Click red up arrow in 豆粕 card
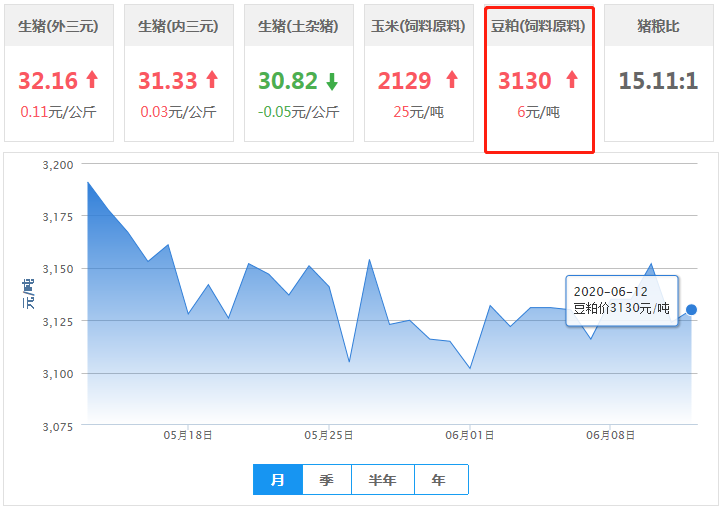 tap(572, 80)
